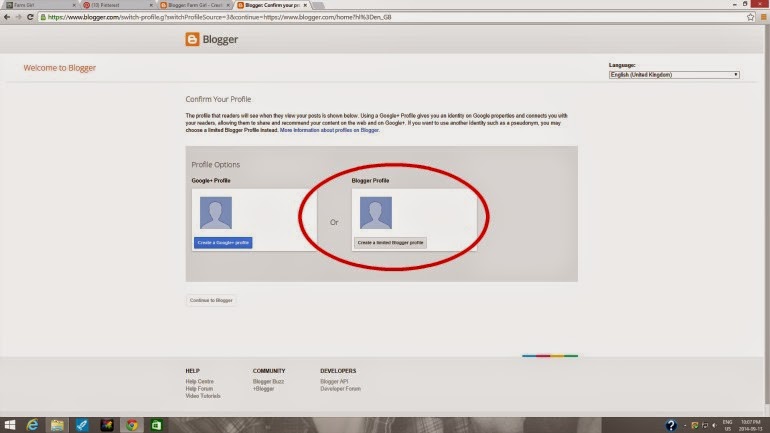Click the Blogger logo icon
770x433 pixels.
tap(192, 39)
